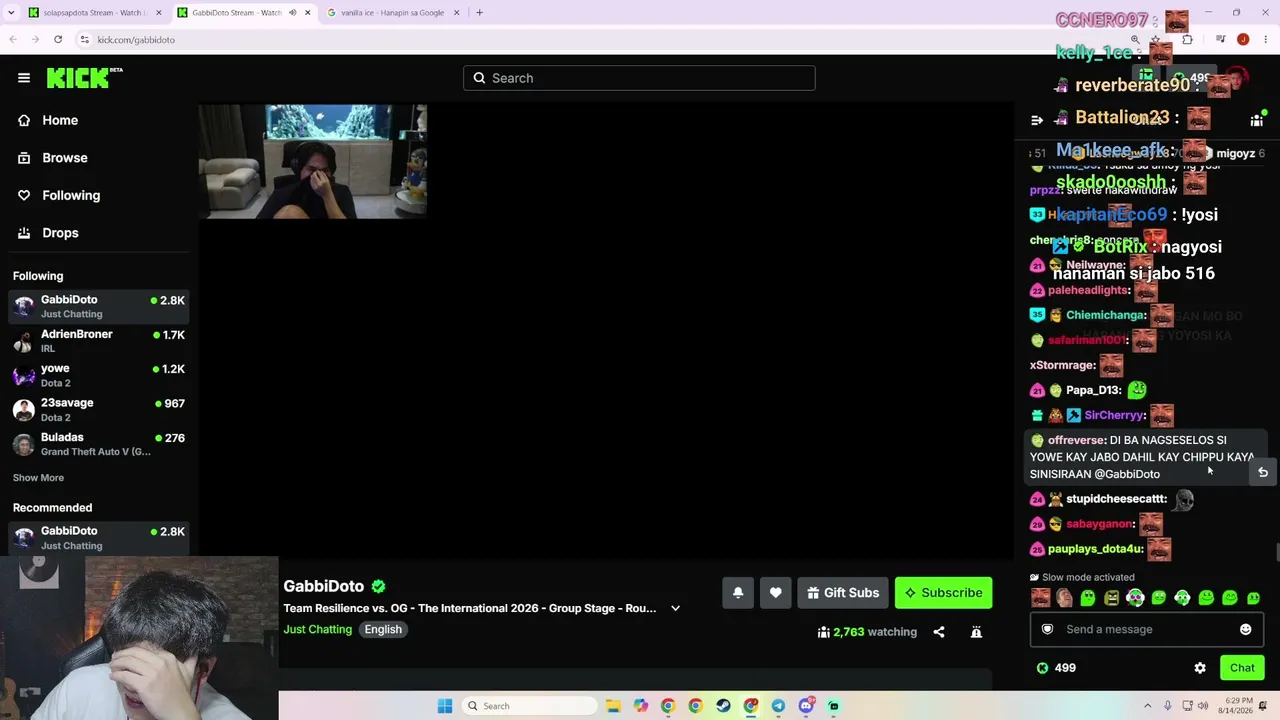Open Steam from the taskbar

[x=723, y=706]
